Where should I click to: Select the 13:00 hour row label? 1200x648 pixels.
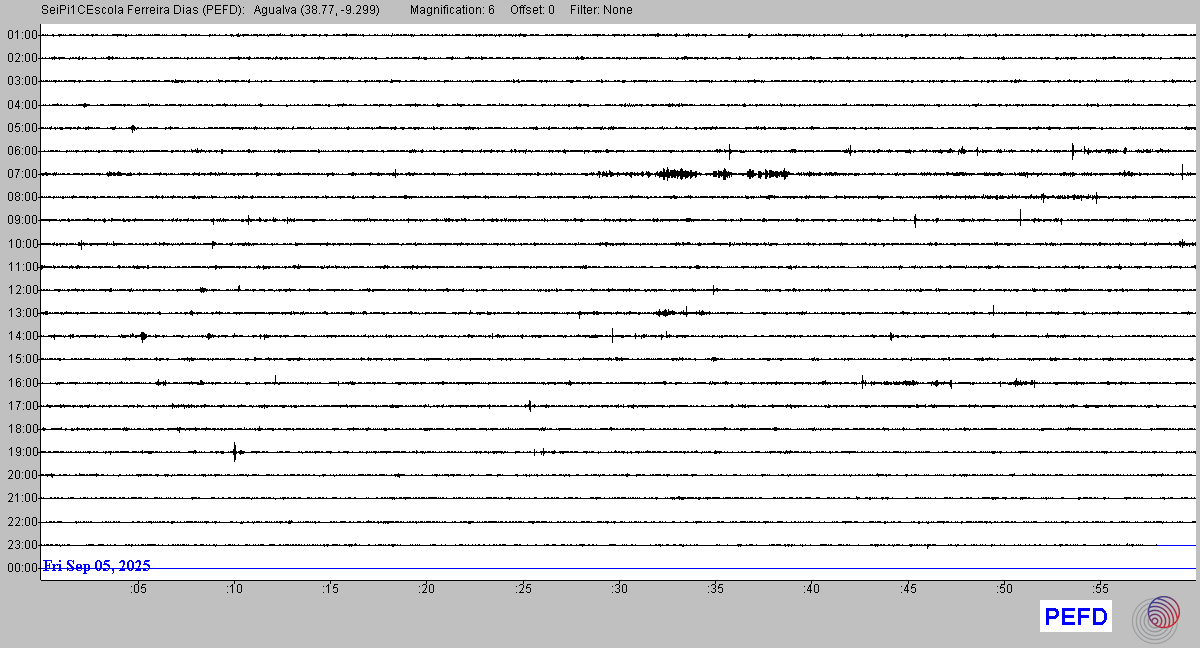22,313
